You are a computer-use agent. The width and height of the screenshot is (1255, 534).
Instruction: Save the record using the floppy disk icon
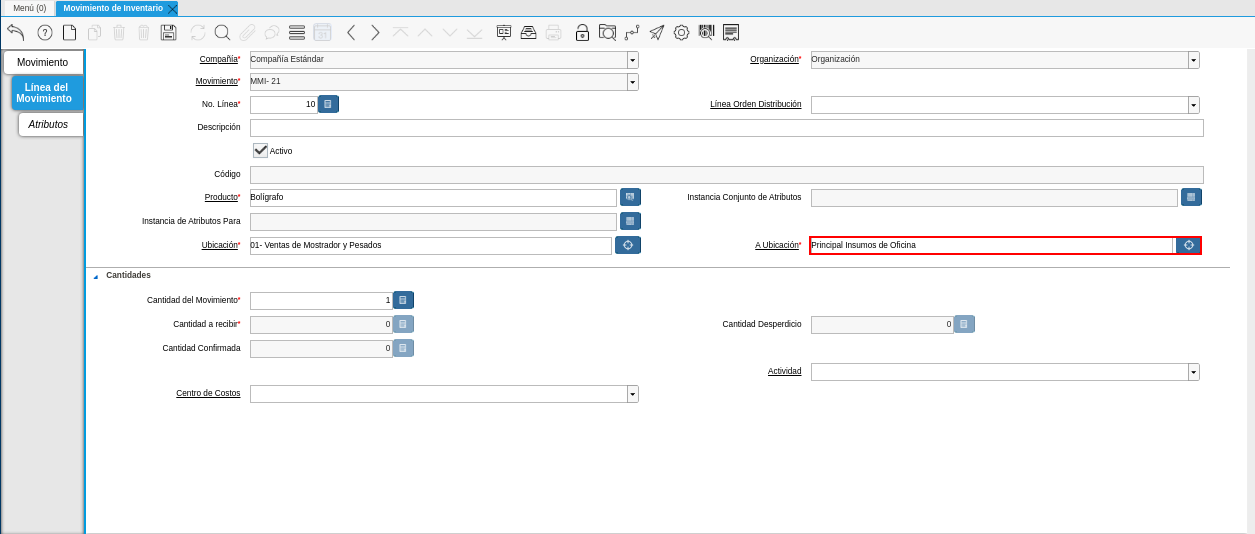(x=168, y=32)
